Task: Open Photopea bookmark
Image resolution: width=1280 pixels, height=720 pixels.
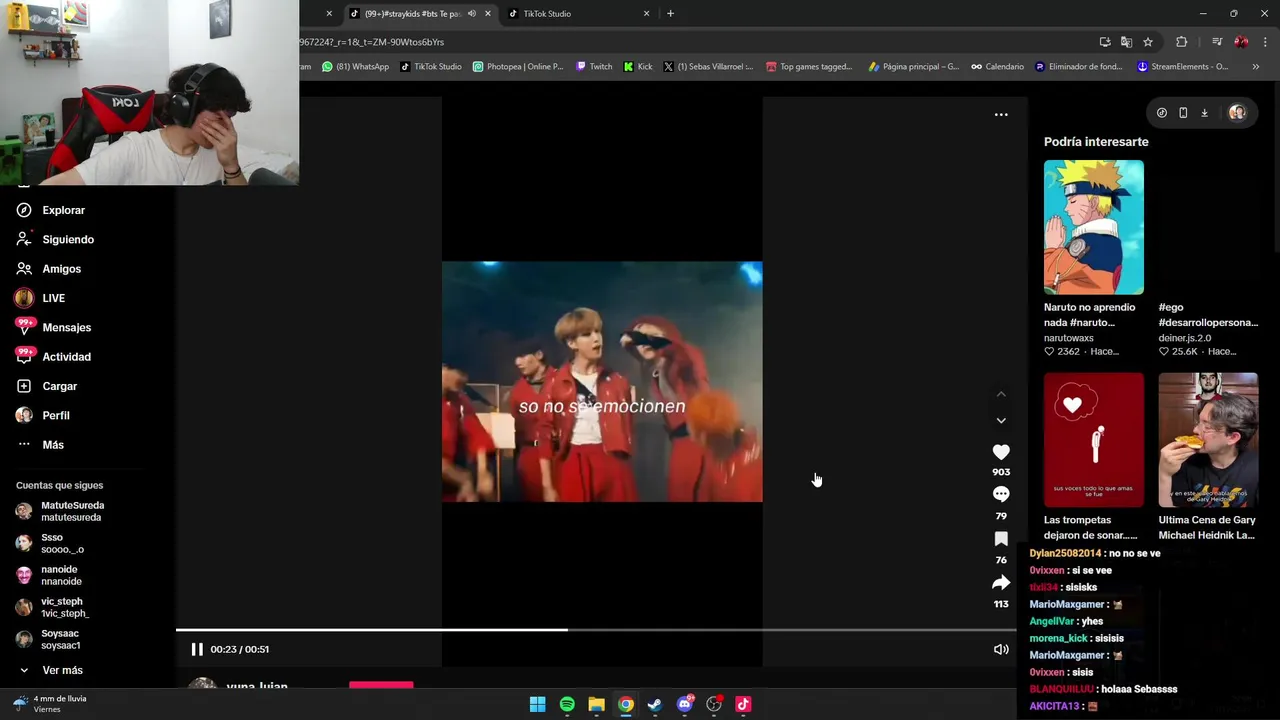Action: tap(517, 67)
